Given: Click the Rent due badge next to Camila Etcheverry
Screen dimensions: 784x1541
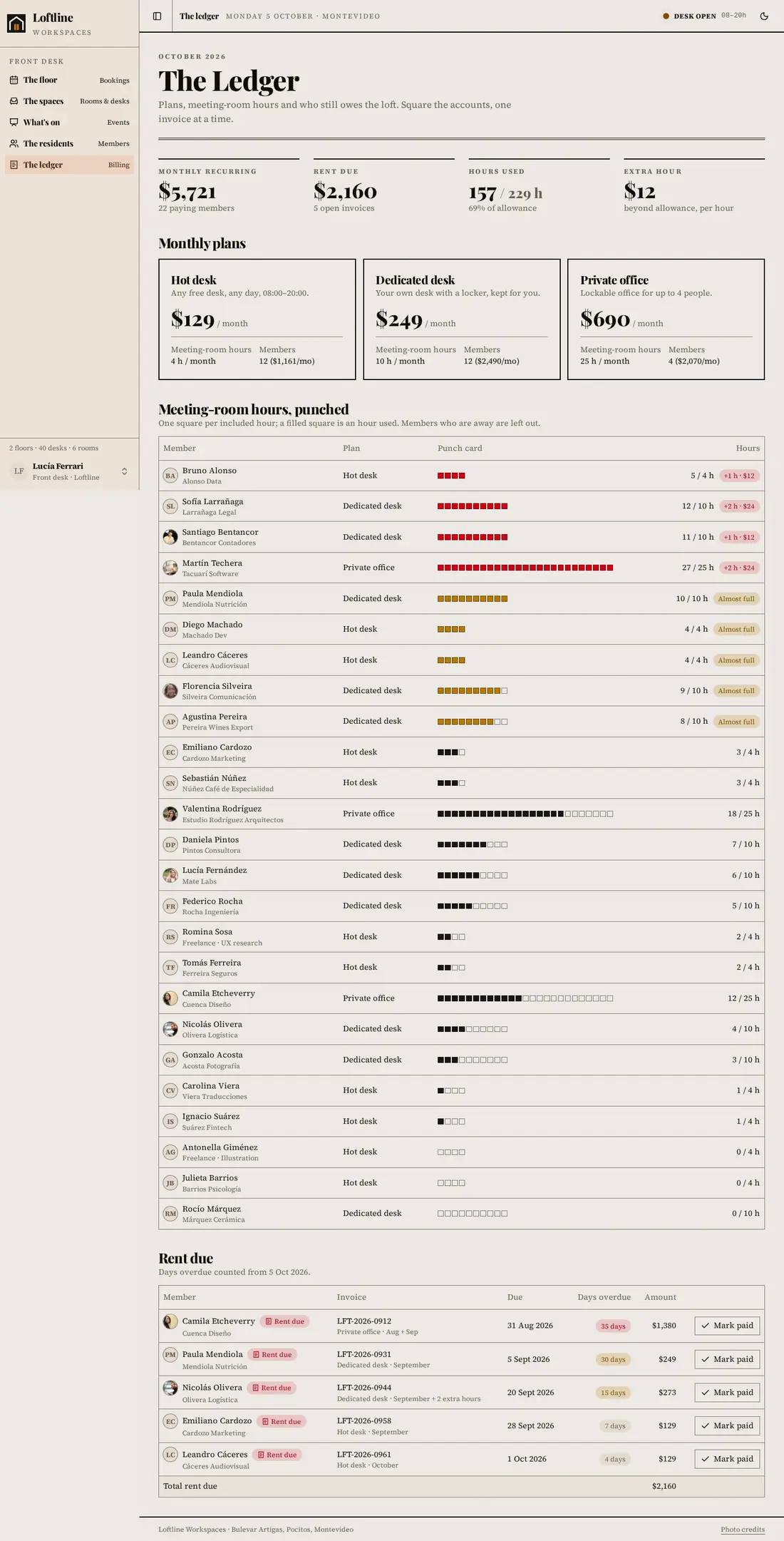Looking at the screenshot, I should pos(284,1321).
